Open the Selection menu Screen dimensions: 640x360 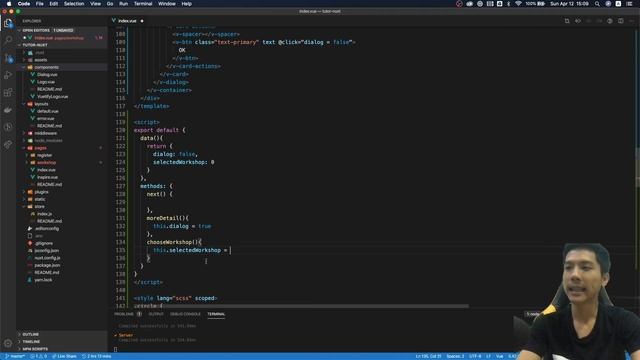click(x=74, y=4)
